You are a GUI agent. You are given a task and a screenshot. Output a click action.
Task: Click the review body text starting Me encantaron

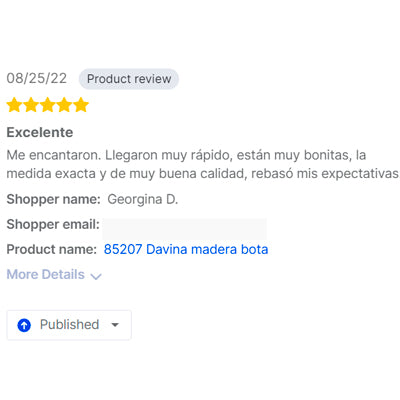[x=203, y=164]
